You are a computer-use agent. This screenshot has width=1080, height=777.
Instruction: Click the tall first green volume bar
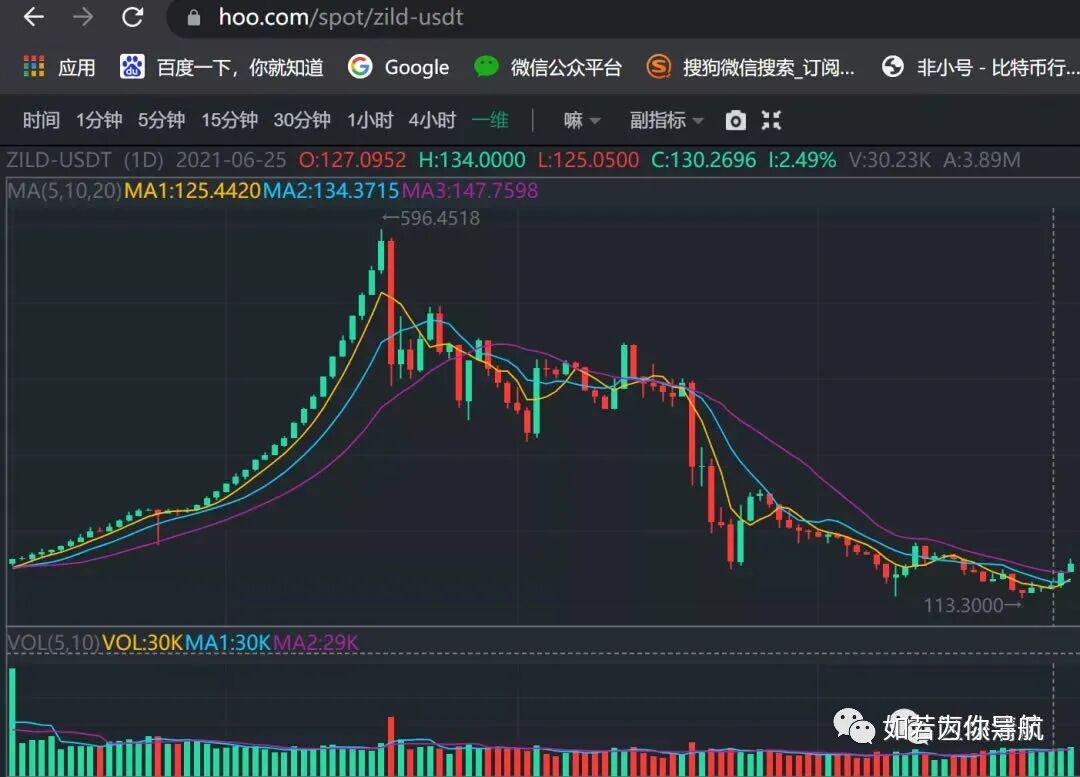12,722
